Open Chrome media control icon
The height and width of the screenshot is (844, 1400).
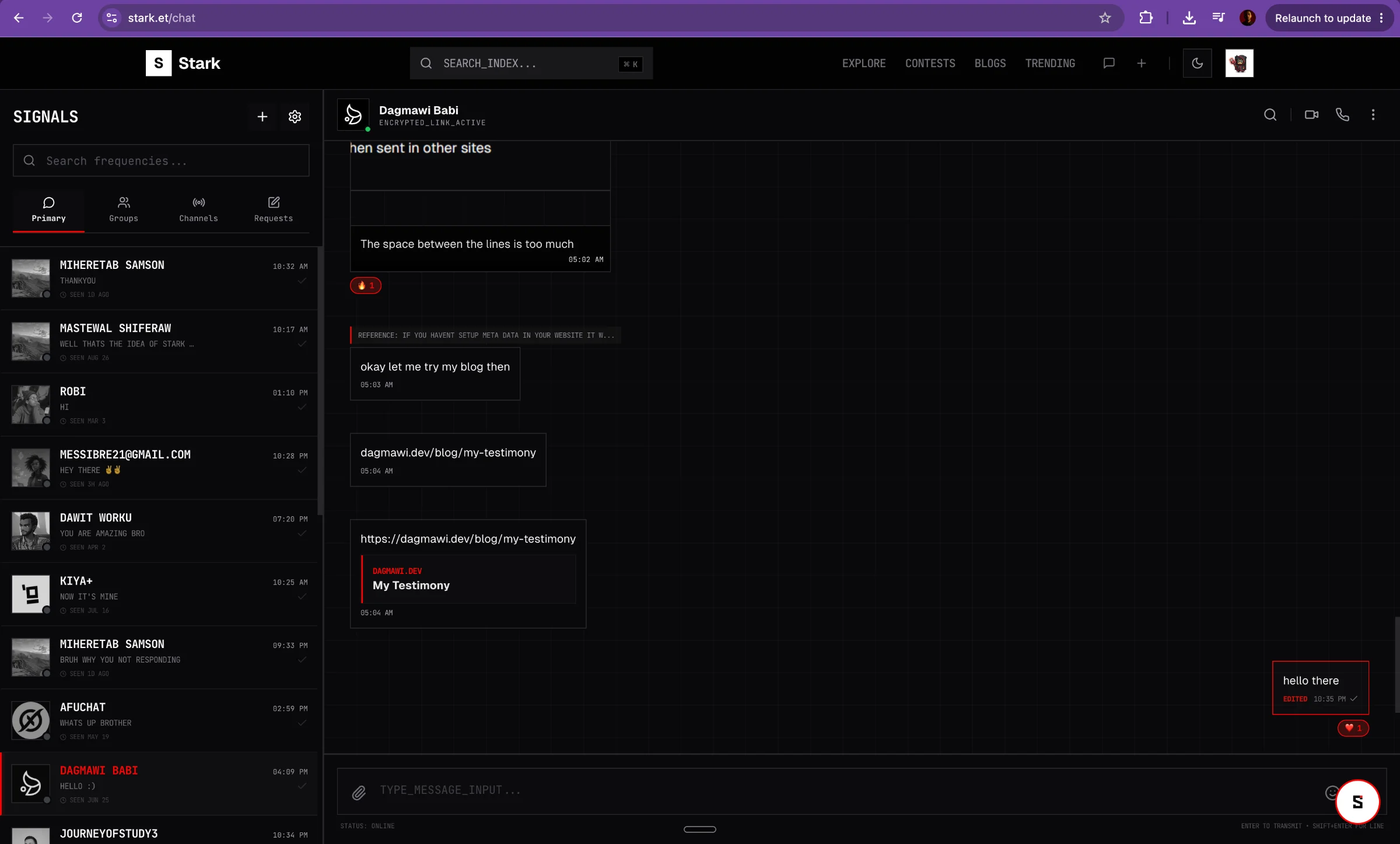click(1218, 18)
